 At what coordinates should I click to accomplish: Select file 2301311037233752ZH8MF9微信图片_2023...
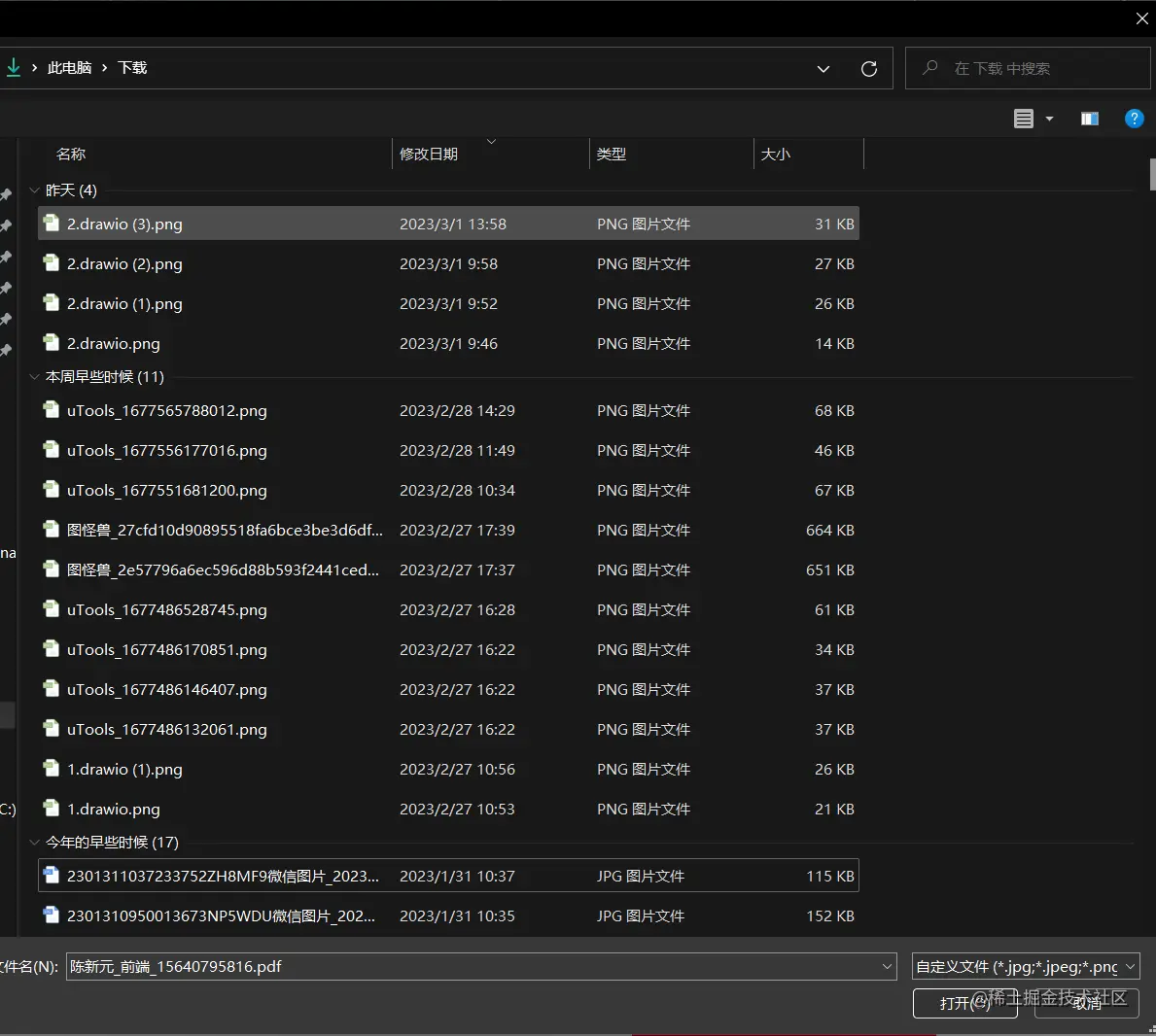point(448,876)
